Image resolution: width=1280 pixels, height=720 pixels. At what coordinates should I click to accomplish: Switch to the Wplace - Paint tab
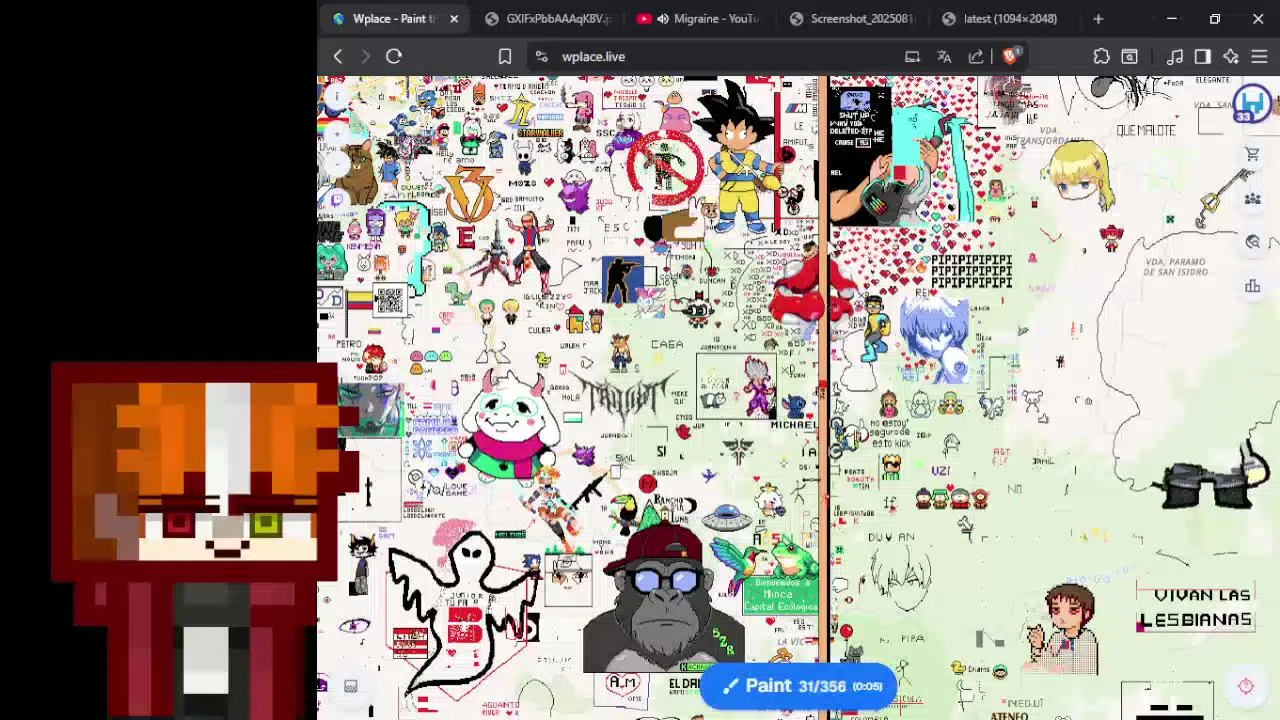[393, 18]
